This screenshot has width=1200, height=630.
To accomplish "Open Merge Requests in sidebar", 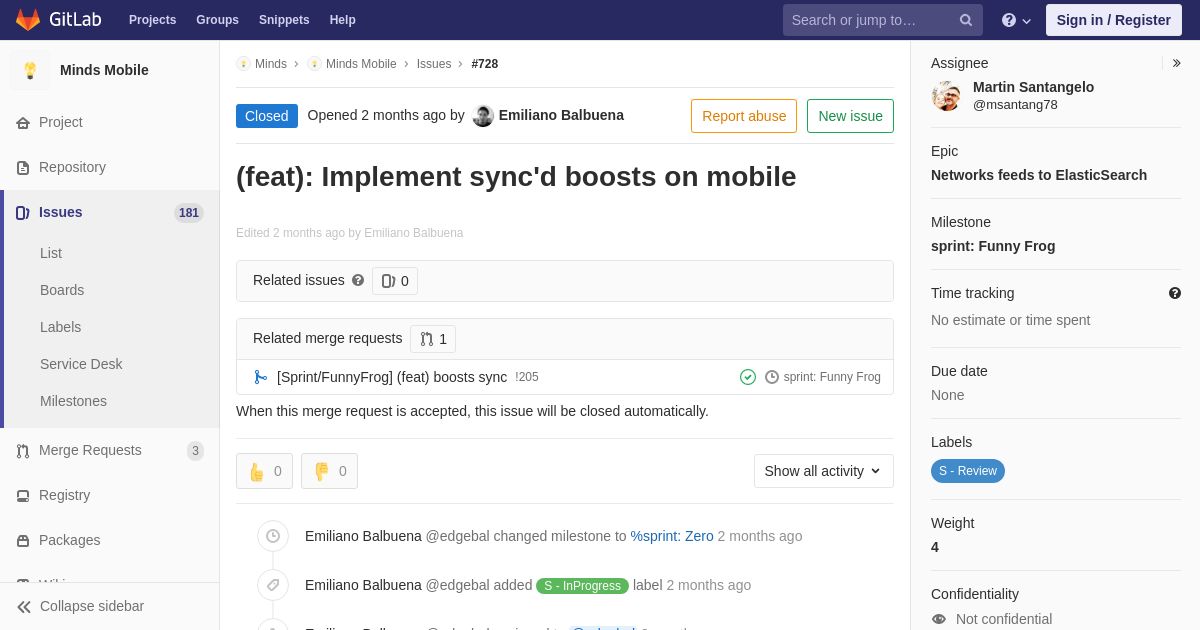I will [90, 450].
